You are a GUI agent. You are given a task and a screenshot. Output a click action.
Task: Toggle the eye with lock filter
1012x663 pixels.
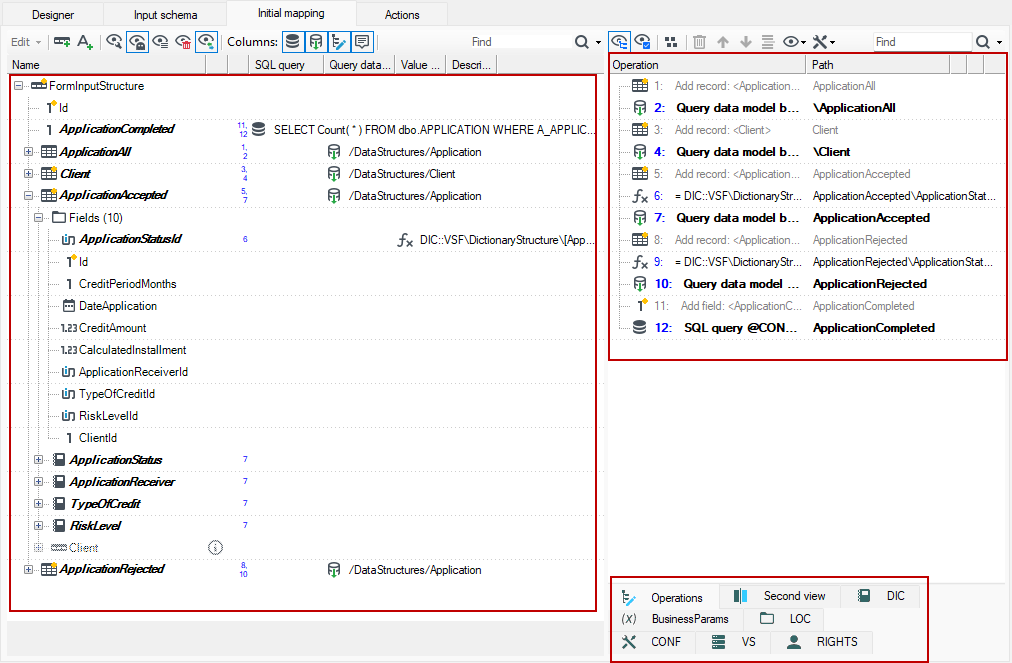tap(137, 42)
